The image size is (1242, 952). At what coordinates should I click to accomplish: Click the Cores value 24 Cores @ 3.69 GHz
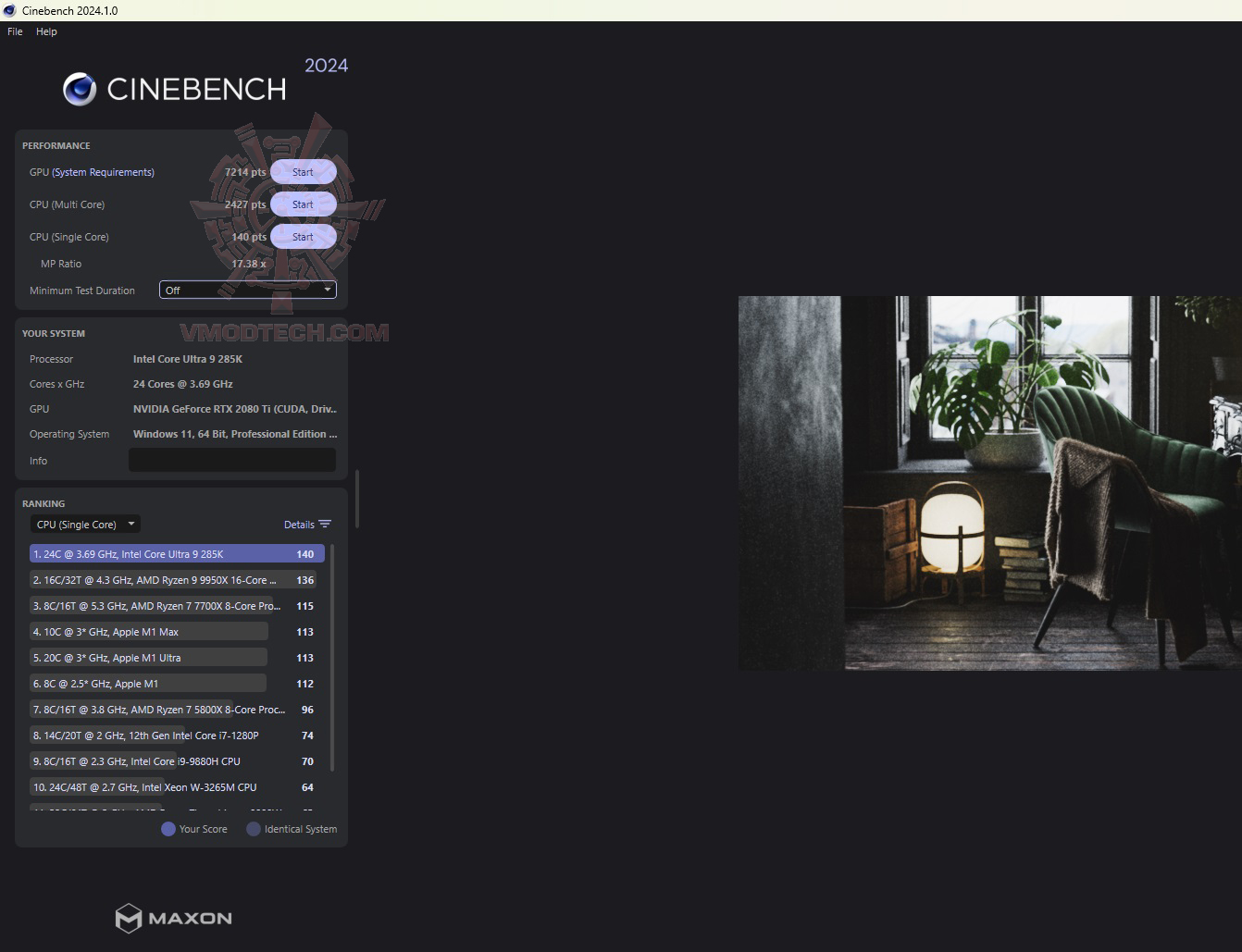click(183, 384)
